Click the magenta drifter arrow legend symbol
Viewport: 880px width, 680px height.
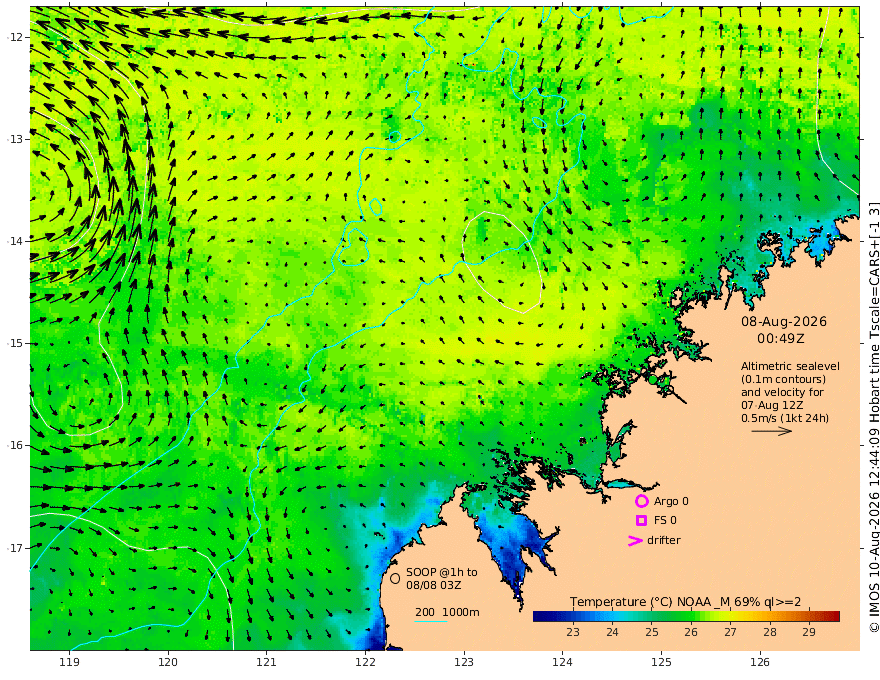tap(635, 541)
